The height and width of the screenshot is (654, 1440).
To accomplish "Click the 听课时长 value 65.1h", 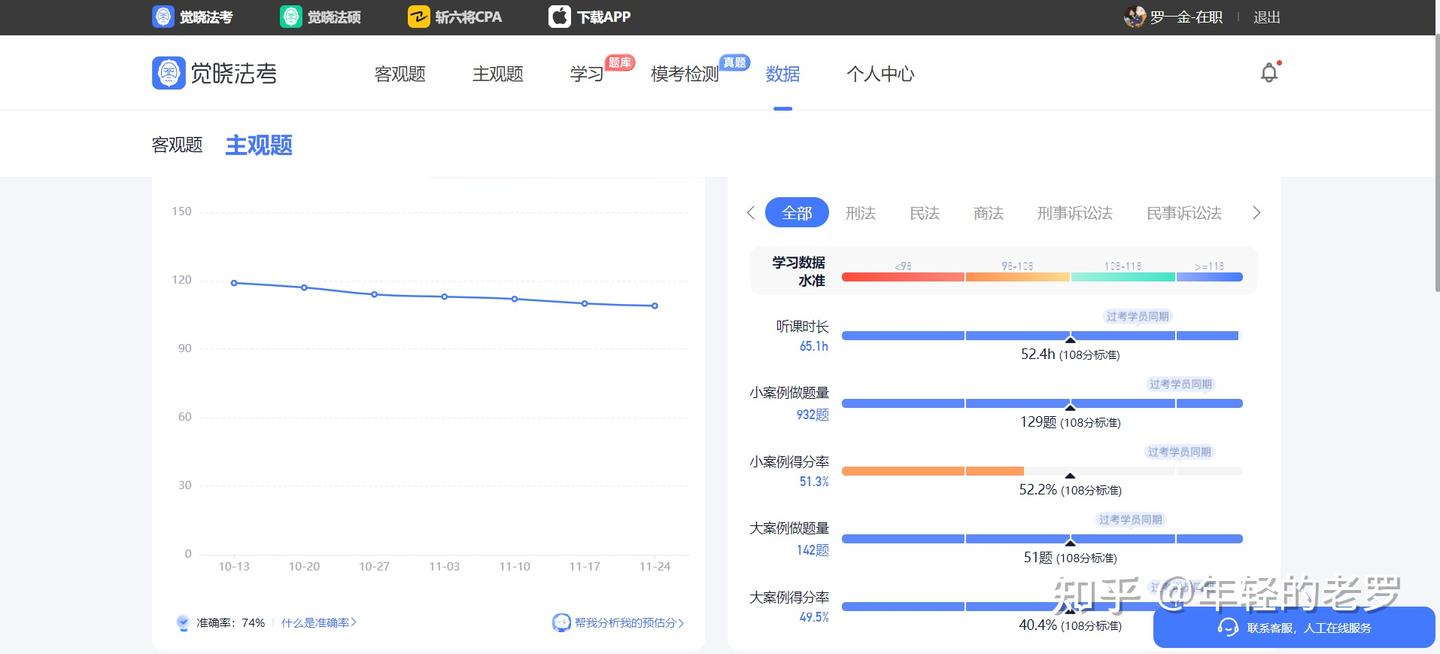I will 814,346.
